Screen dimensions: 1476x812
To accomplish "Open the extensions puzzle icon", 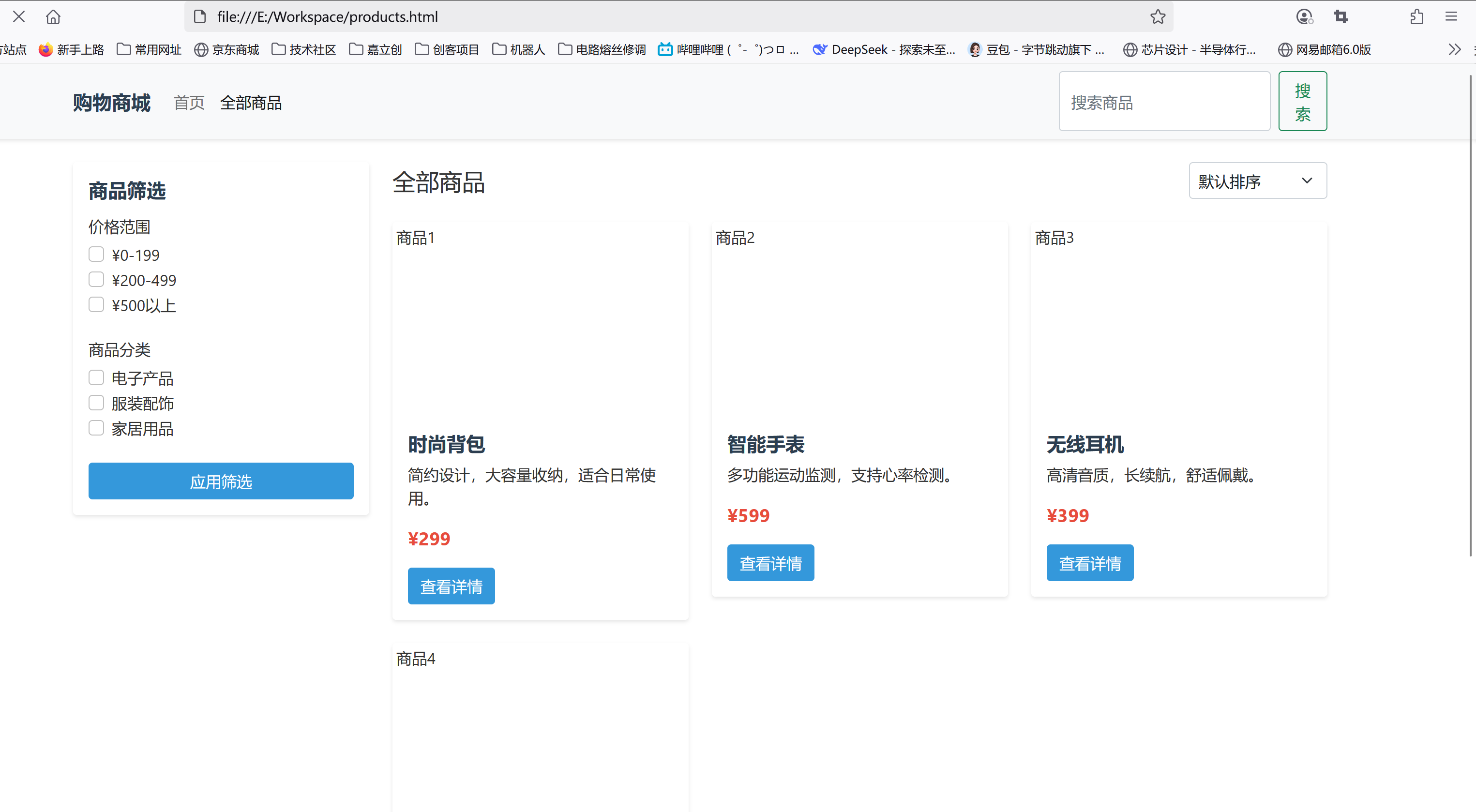I will (1416, 17).
